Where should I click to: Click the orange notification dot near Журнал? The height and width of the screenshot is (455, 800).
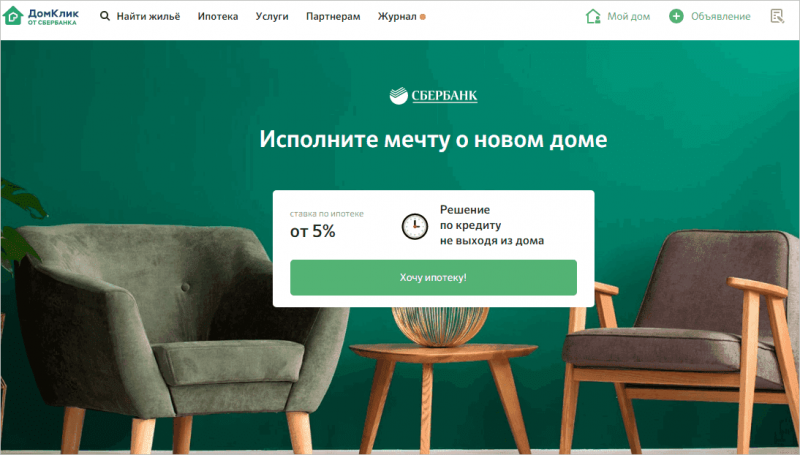point(422,17)
